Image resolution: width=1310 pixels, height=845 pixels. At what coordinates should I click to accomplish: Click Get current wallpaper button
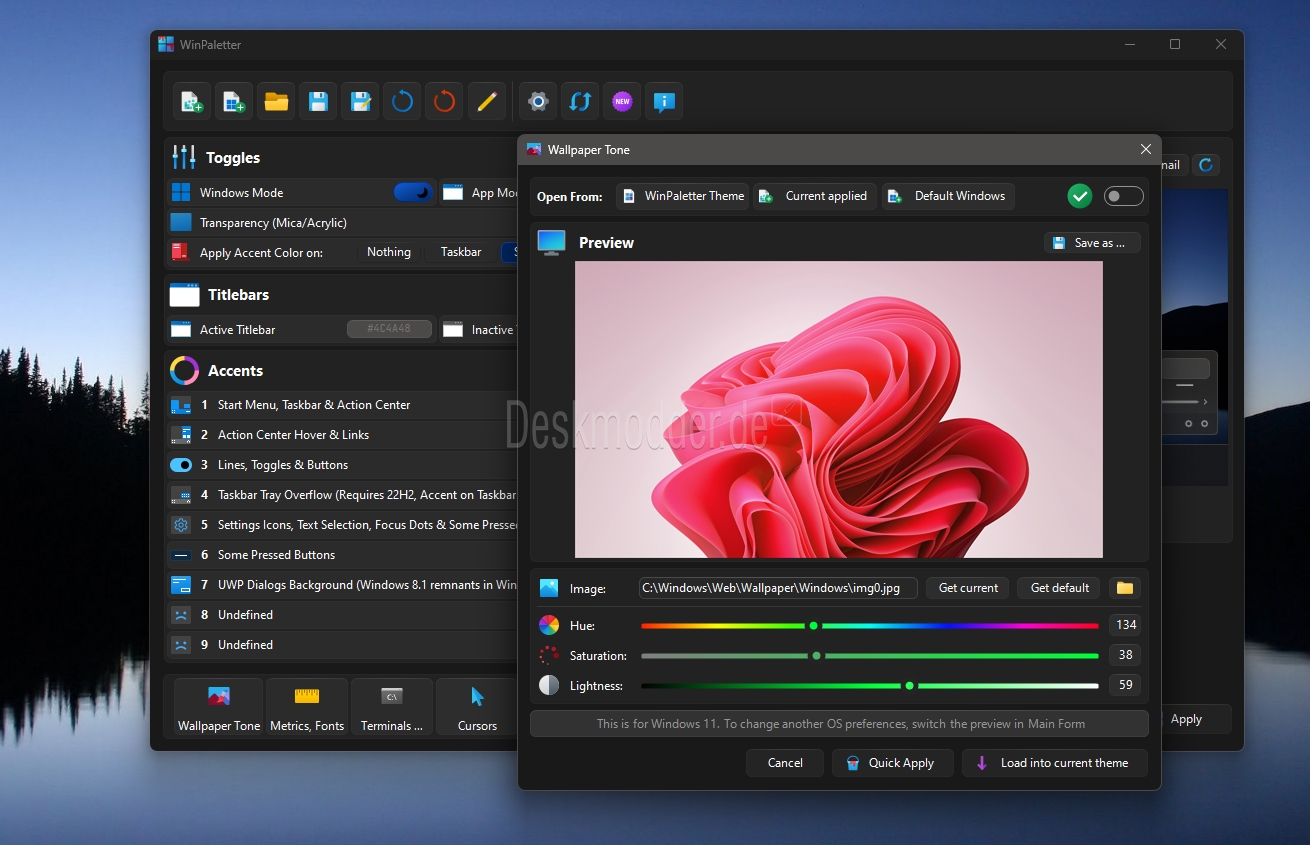(x=968, y=588)
